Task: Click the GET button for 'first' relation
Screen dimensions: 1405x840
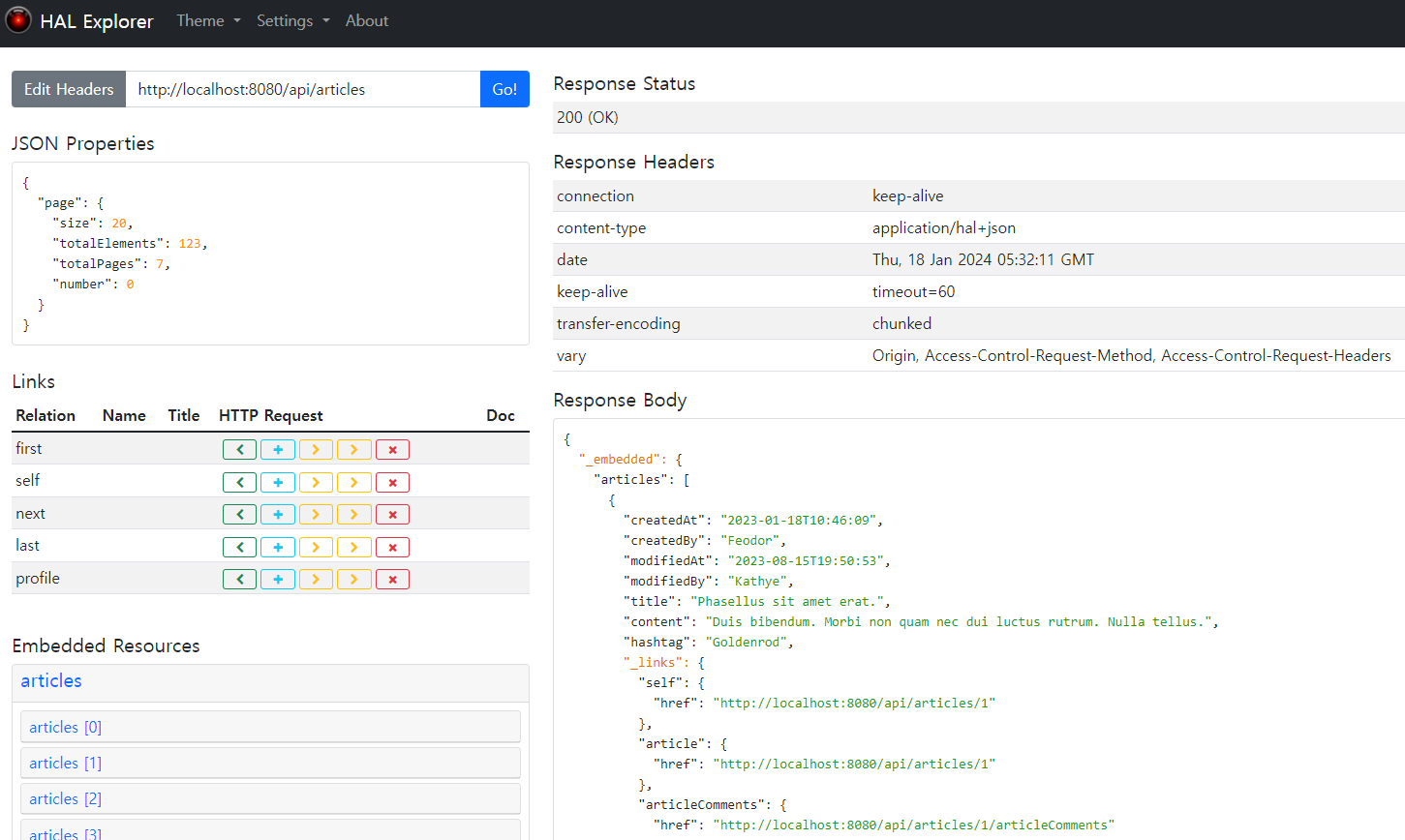Action: [x=239, y=449]
